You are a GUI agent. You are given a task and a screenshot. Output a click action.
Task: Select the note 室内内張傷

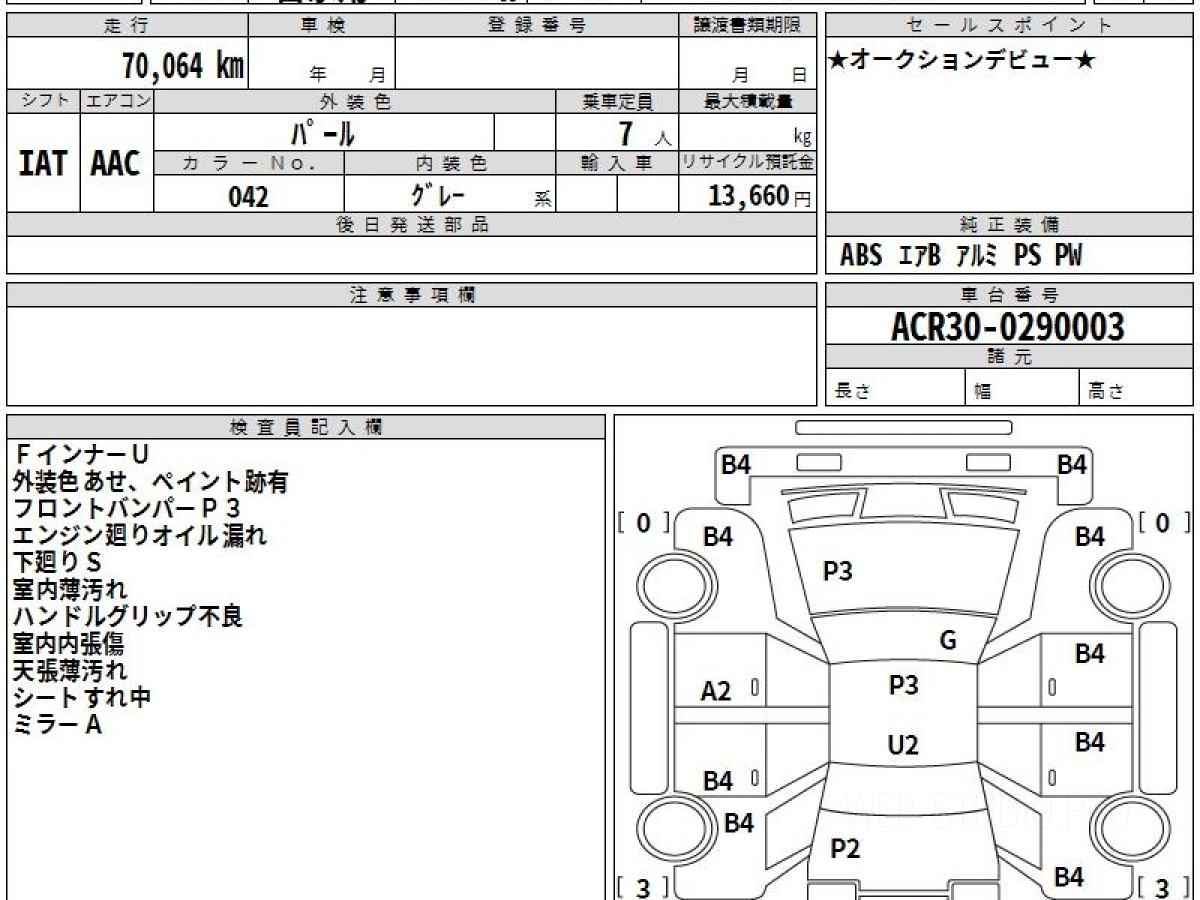pos(70,643)
